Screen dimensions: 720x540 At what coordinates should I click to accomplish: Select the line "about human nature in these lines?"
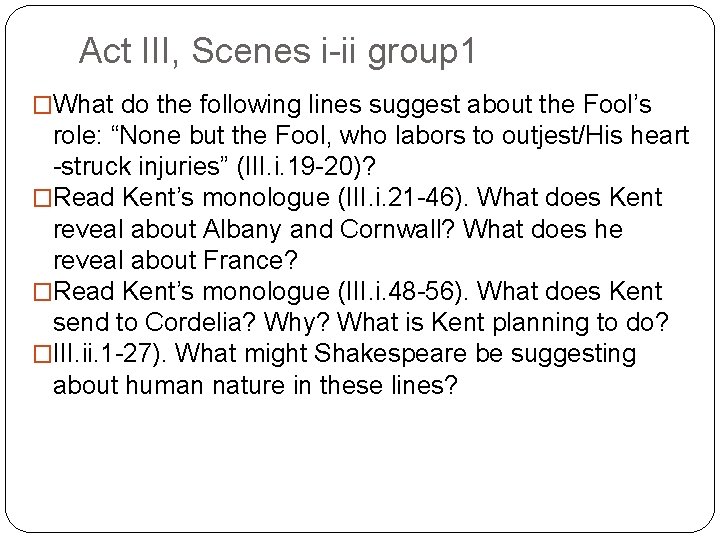point(255,385)
